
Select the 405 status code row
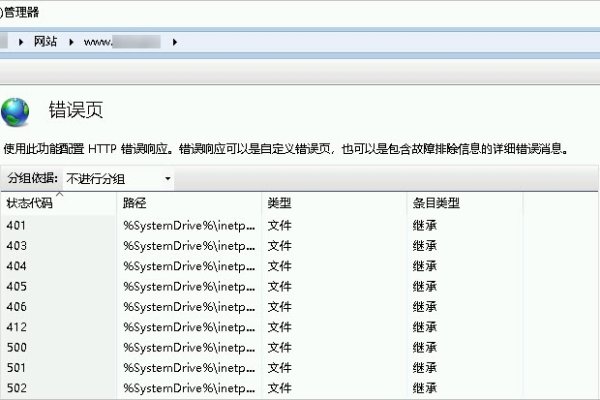click(261, 286)
